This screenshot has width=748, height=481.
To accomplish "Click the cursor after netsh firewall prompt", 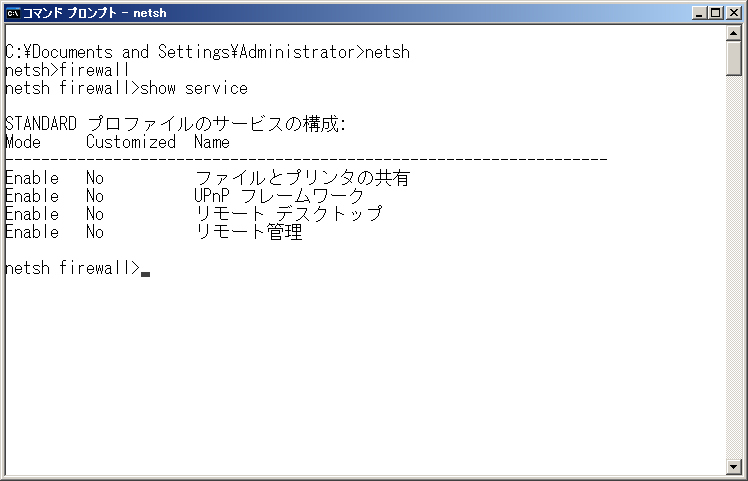I will [145, 274].
